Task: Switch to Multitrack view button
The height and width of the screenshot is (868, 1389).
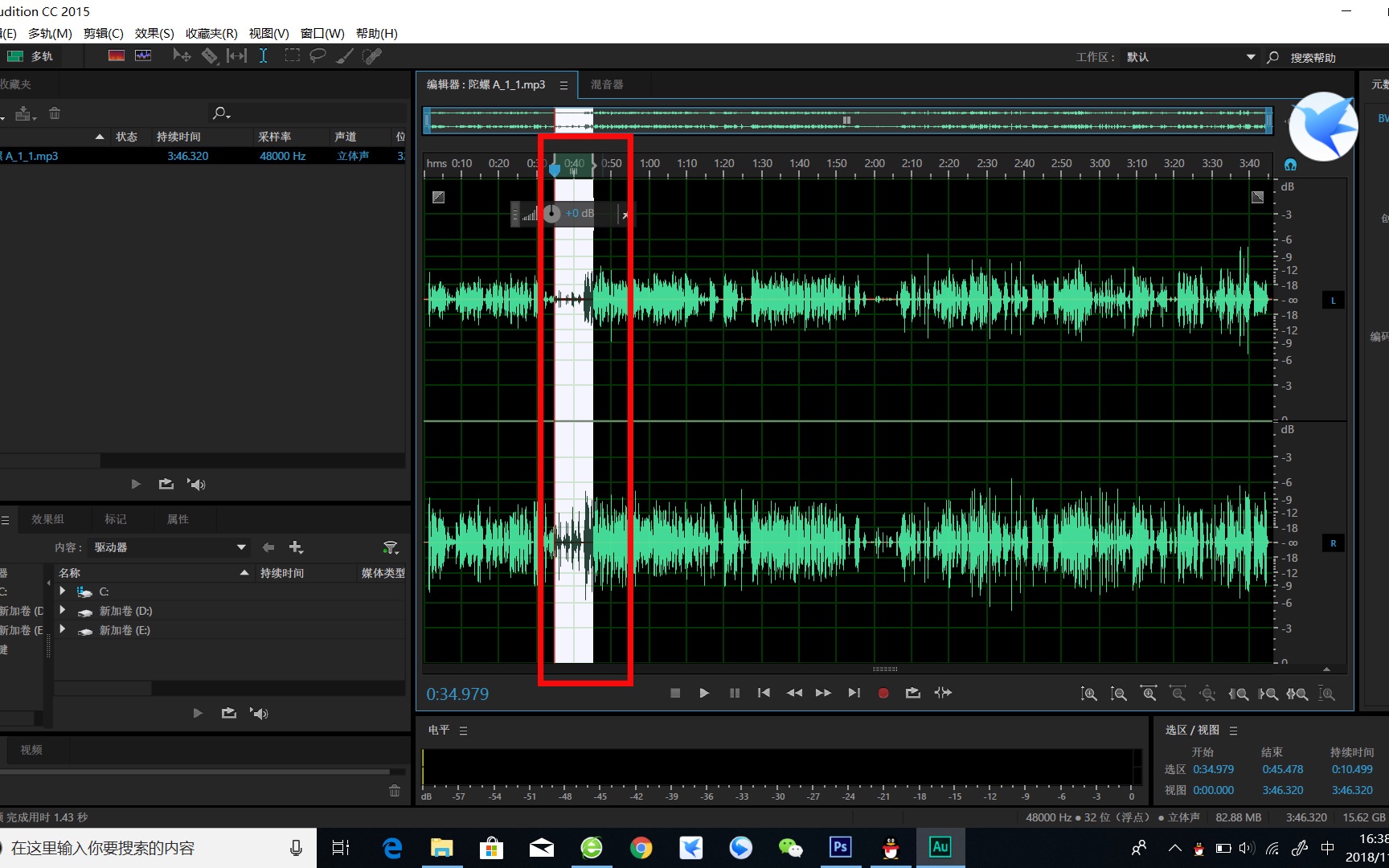Action: 31,56
